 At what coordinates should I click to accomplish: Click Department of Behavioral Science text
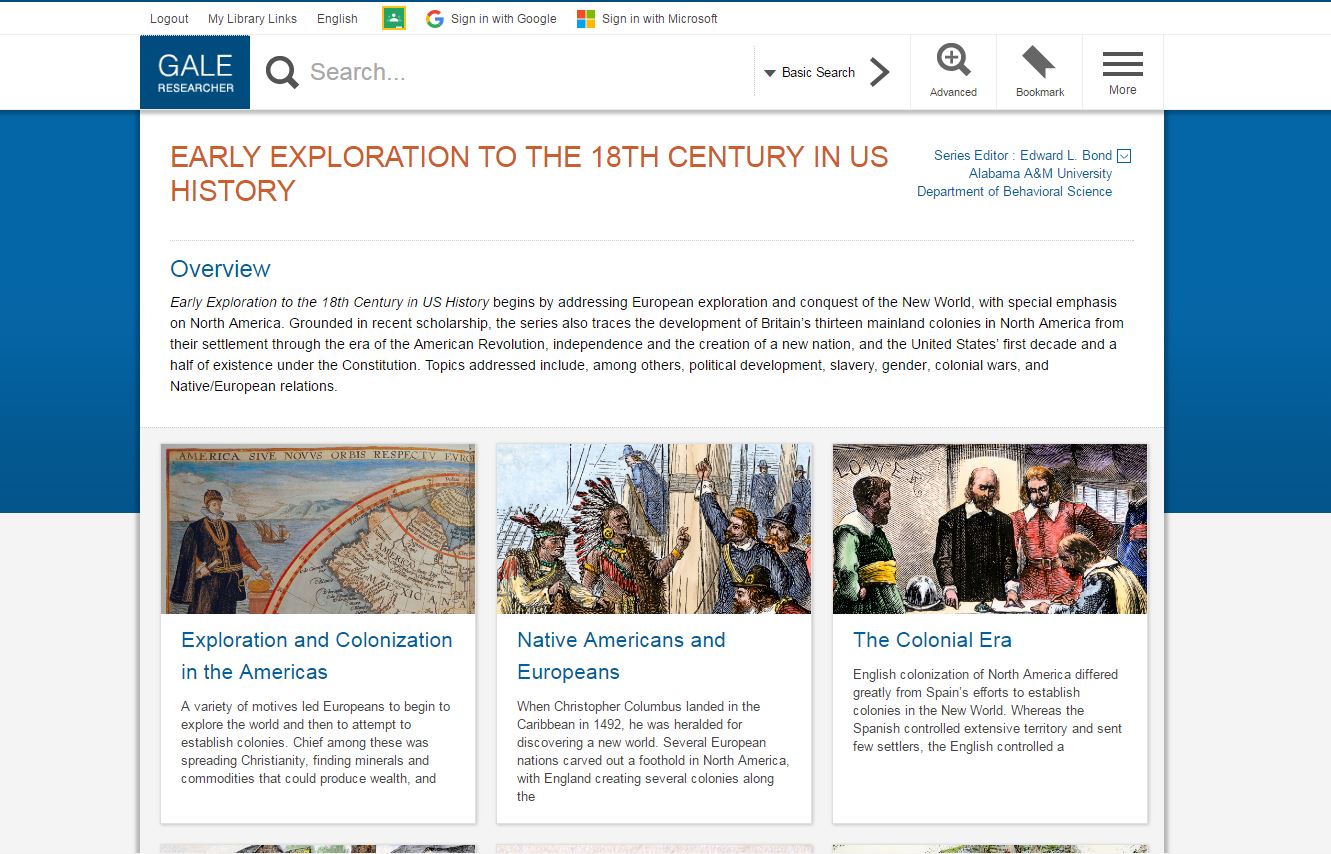click(1014, 191)
